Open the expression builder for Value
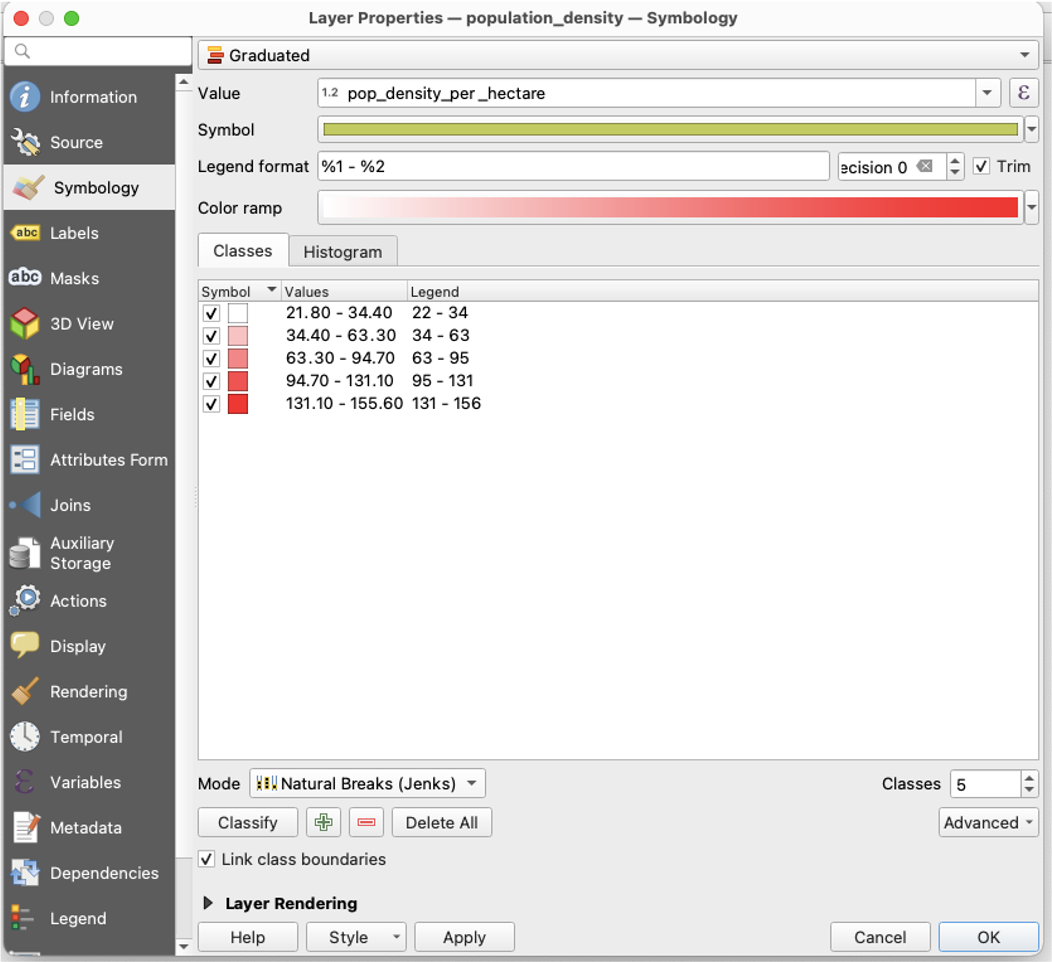This screenshot has width=1052, height=962. [1024, 92]
